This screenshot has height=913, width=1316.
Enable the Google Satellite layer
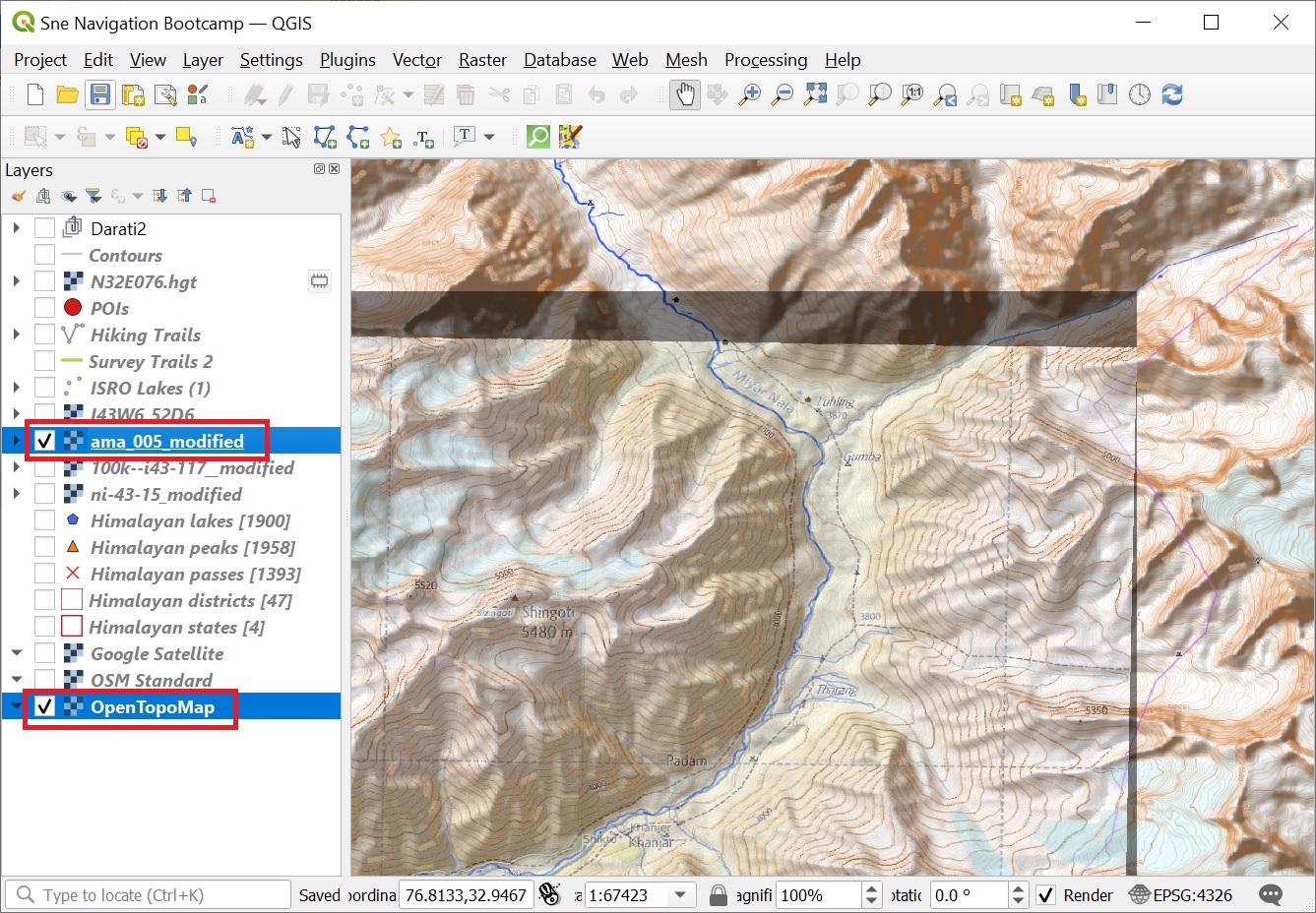tap(44, 653)
